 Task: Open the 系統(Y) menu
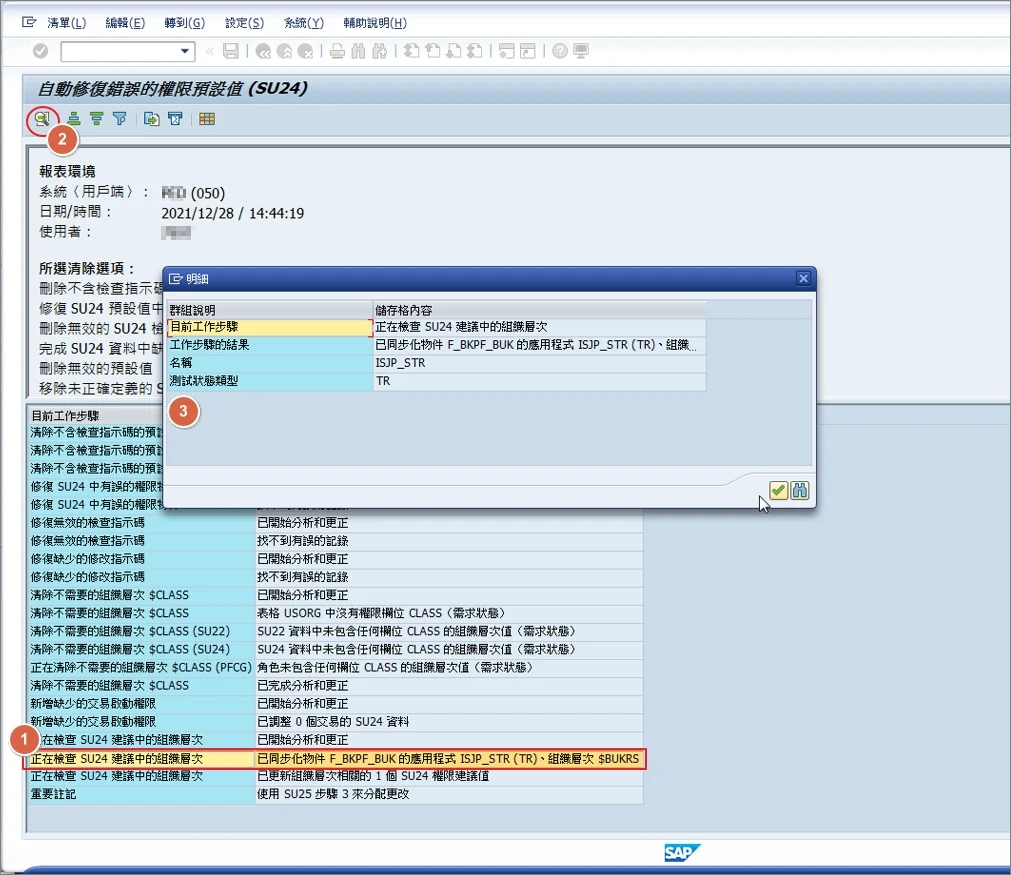coord(304,23)
